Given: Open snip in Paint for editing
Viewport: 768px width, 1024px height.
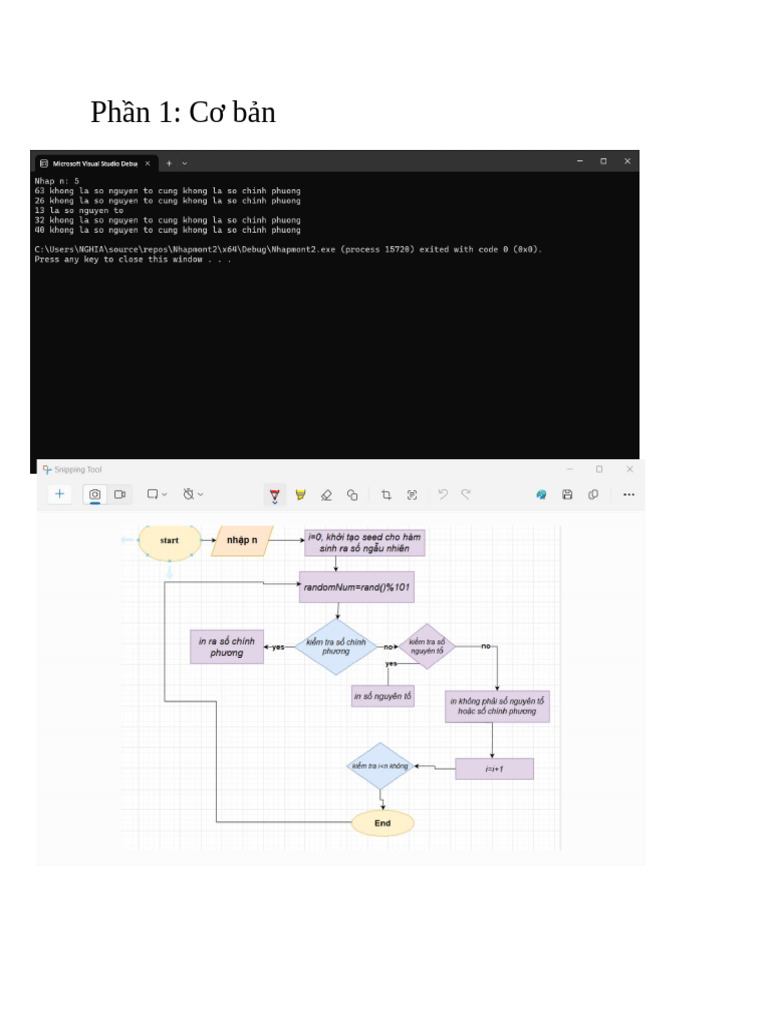Looking at the screenshot, I should (x=541, y=494).
